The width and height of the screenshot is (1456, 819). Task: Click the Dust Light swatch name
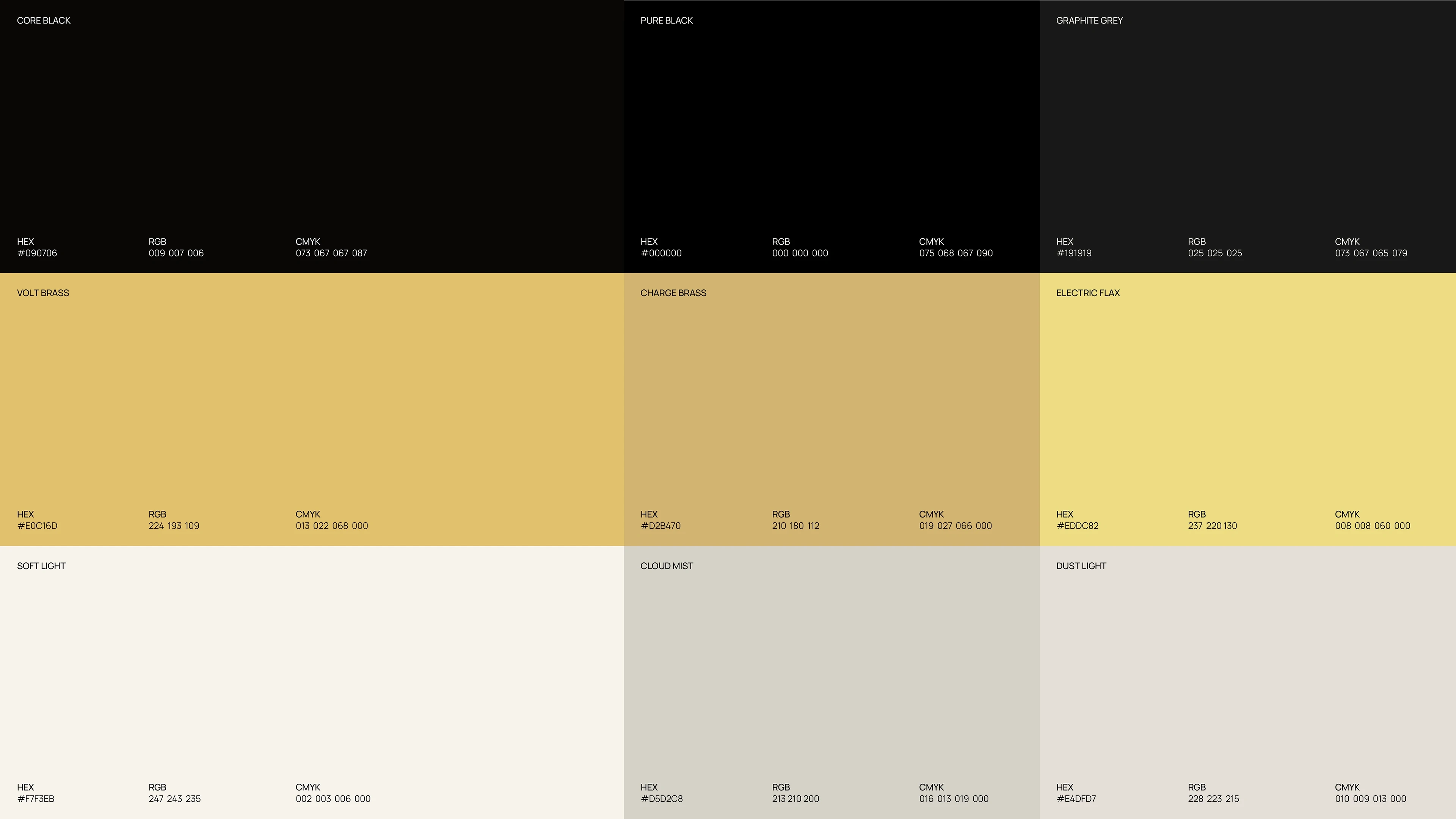pos(1081,566)
